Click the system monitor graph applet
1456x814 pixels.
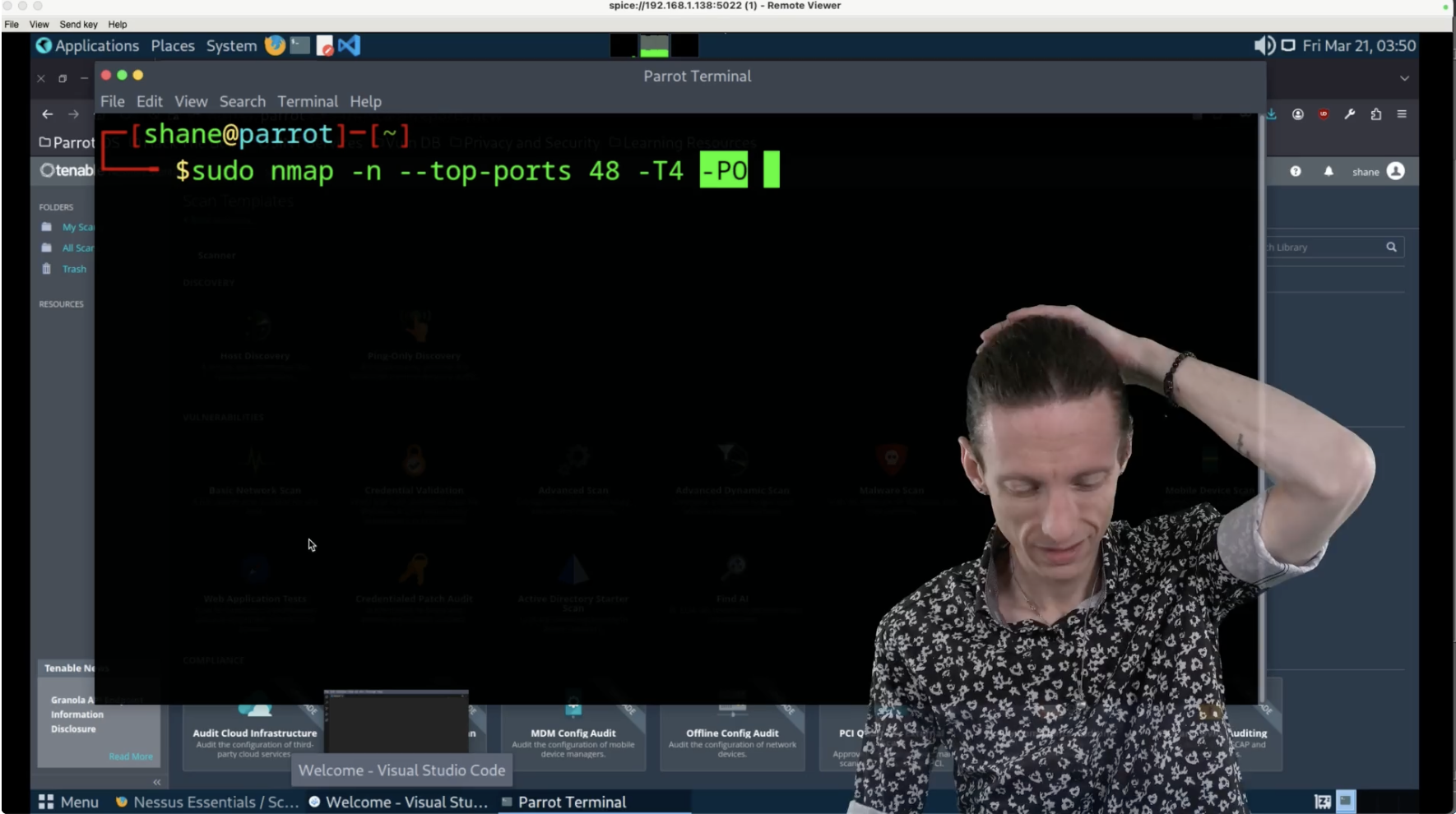pyautogui.click(x=654, y=45)
